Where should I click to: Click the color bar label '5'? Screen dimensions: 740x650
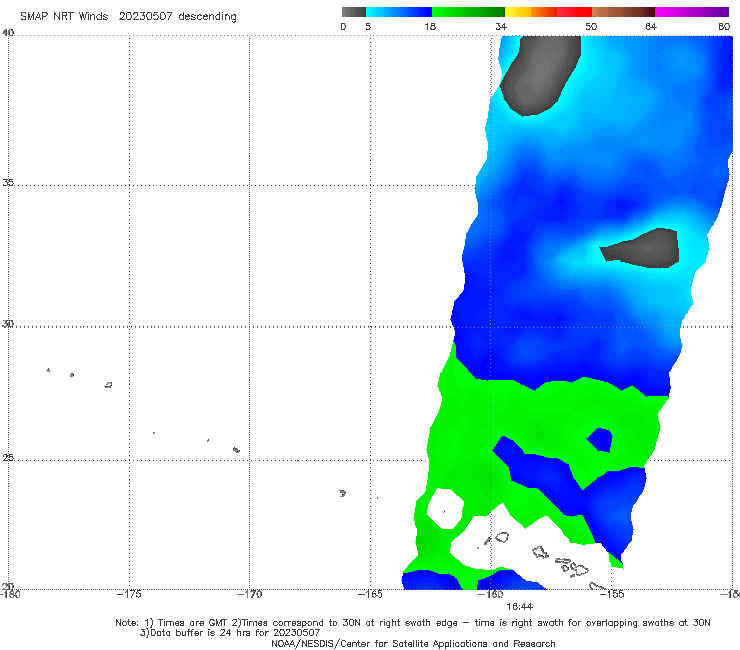tap(368, 26)
